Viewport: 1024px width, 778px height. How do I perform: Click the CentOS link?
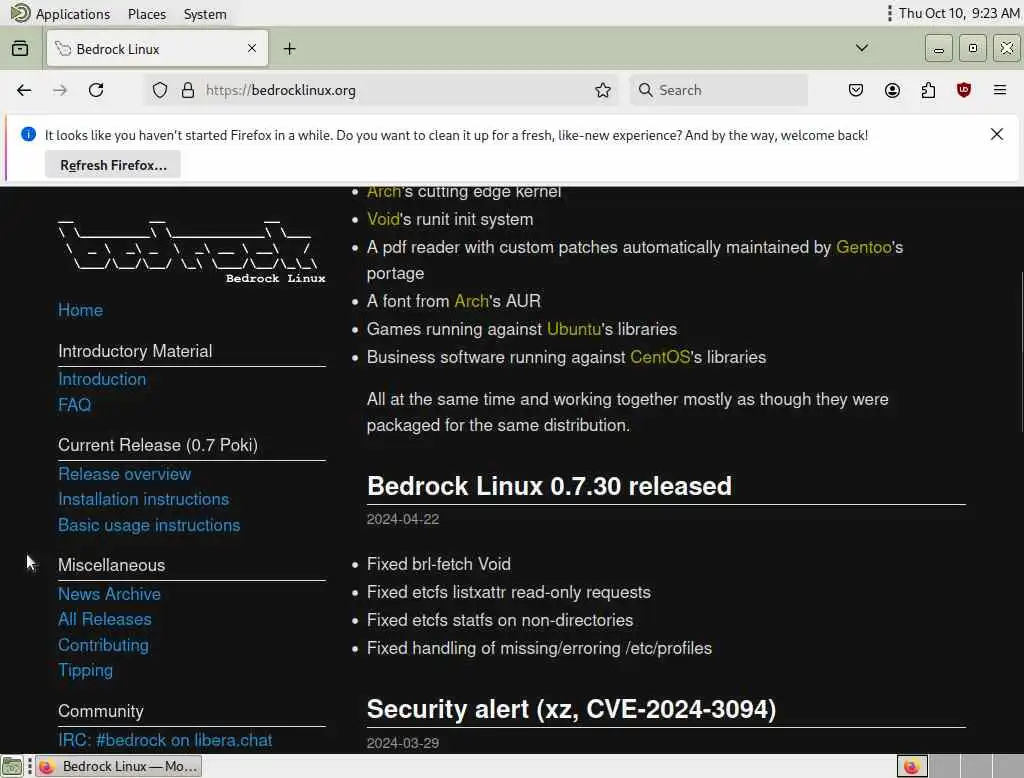click(x=660, y=357)
